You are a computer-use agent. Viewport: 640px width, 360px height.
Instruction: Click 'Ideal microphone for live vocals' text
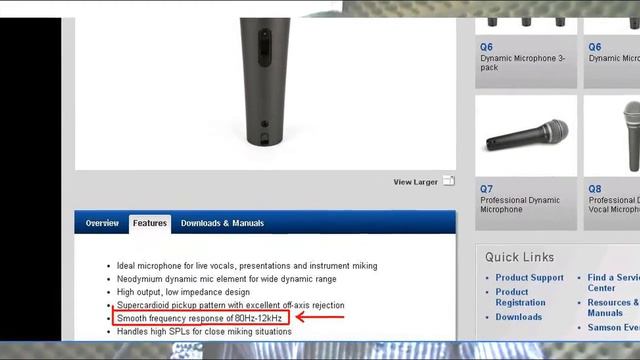(247, 266)
